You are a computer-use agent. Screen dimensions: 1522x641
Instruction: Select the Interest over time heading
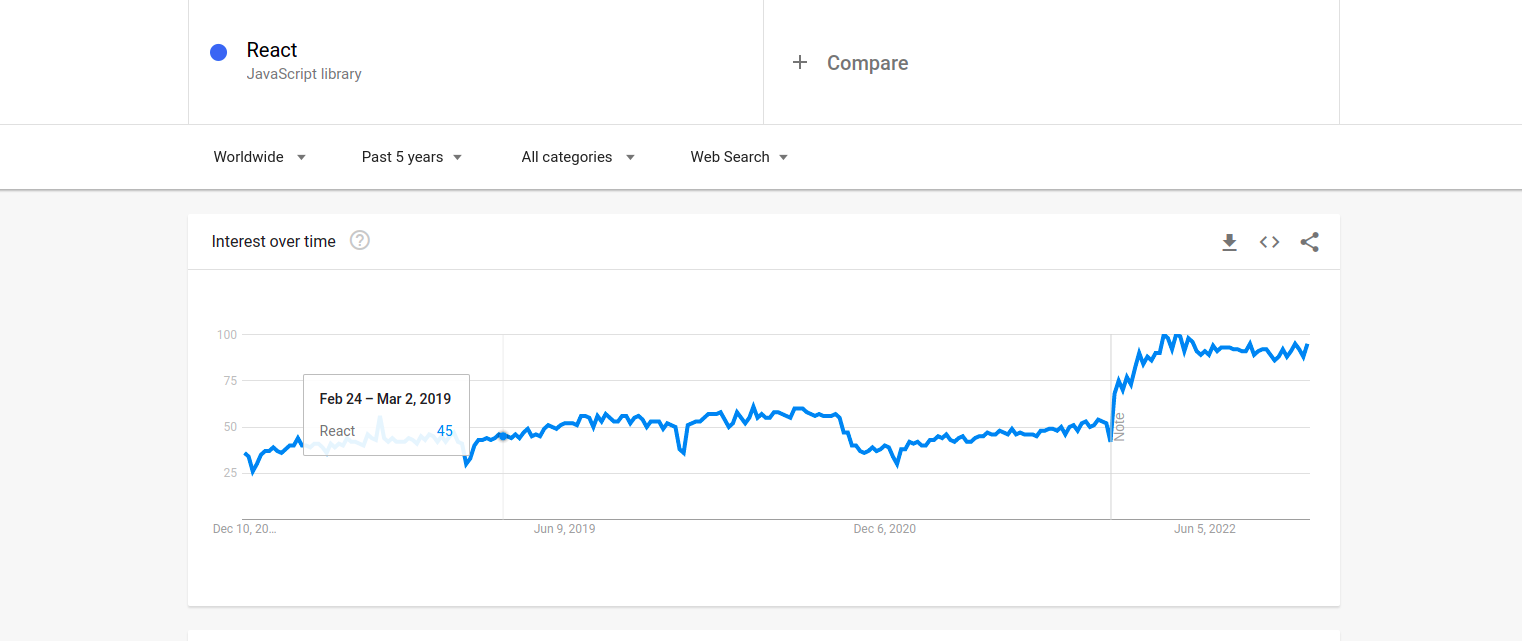(x=274, y=241)
